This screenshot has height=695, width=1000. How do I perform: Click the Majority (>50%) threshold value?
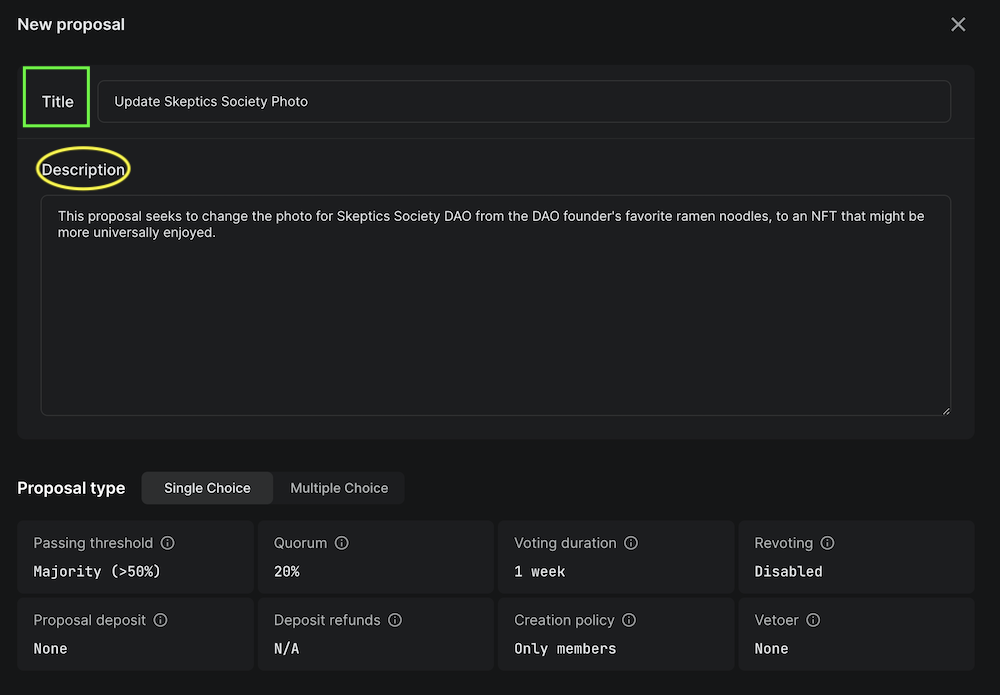pyautogui.click(x=97, y=571)
